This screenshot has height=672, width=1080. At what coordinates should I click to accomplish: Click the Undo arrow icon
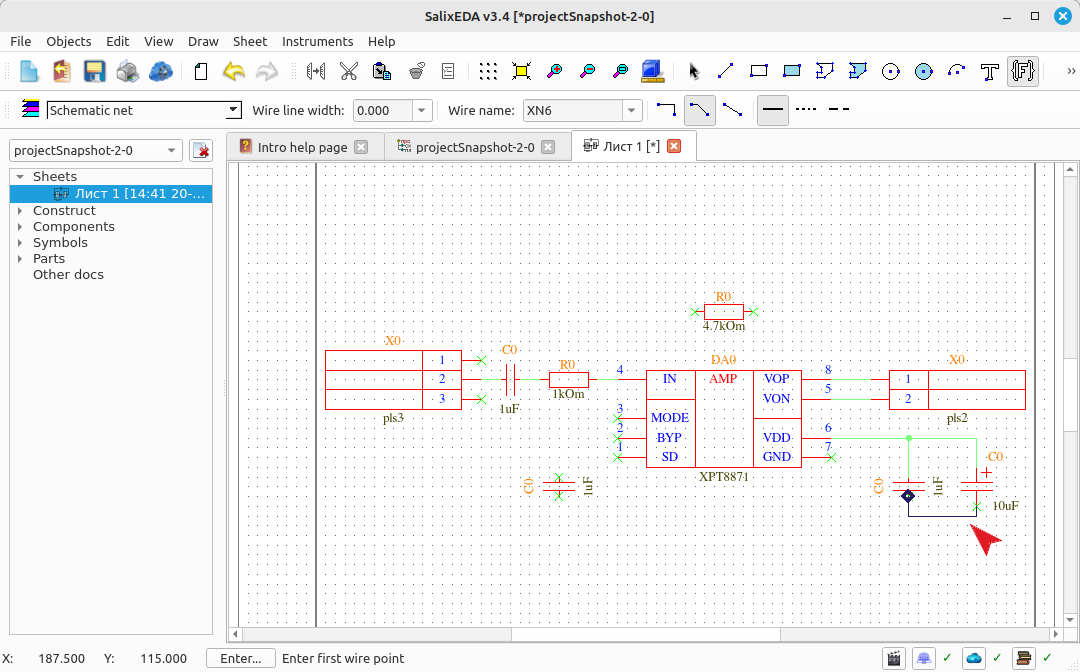tap(234, 71)
